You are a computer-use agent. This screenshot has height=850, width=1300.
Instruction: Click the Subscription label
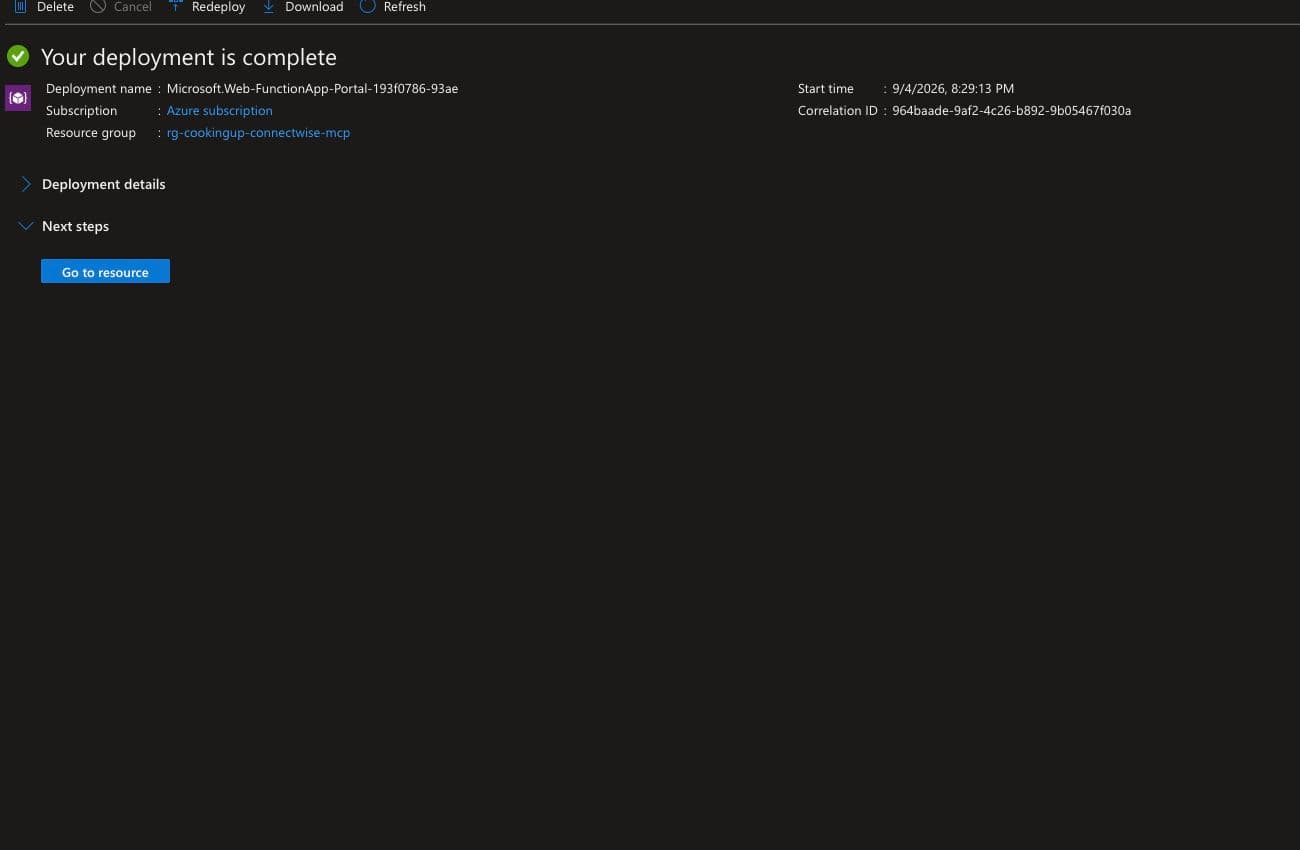pos(81,111)
